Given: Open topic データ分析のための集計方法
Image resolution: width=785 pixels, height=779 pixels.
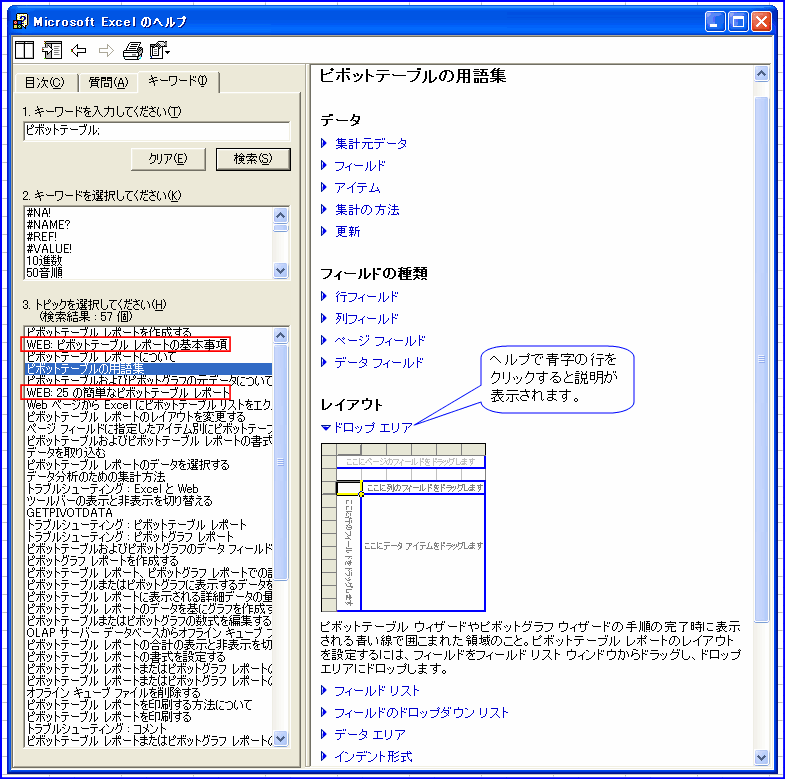Looking at the screenshot, I should point(96,477).
